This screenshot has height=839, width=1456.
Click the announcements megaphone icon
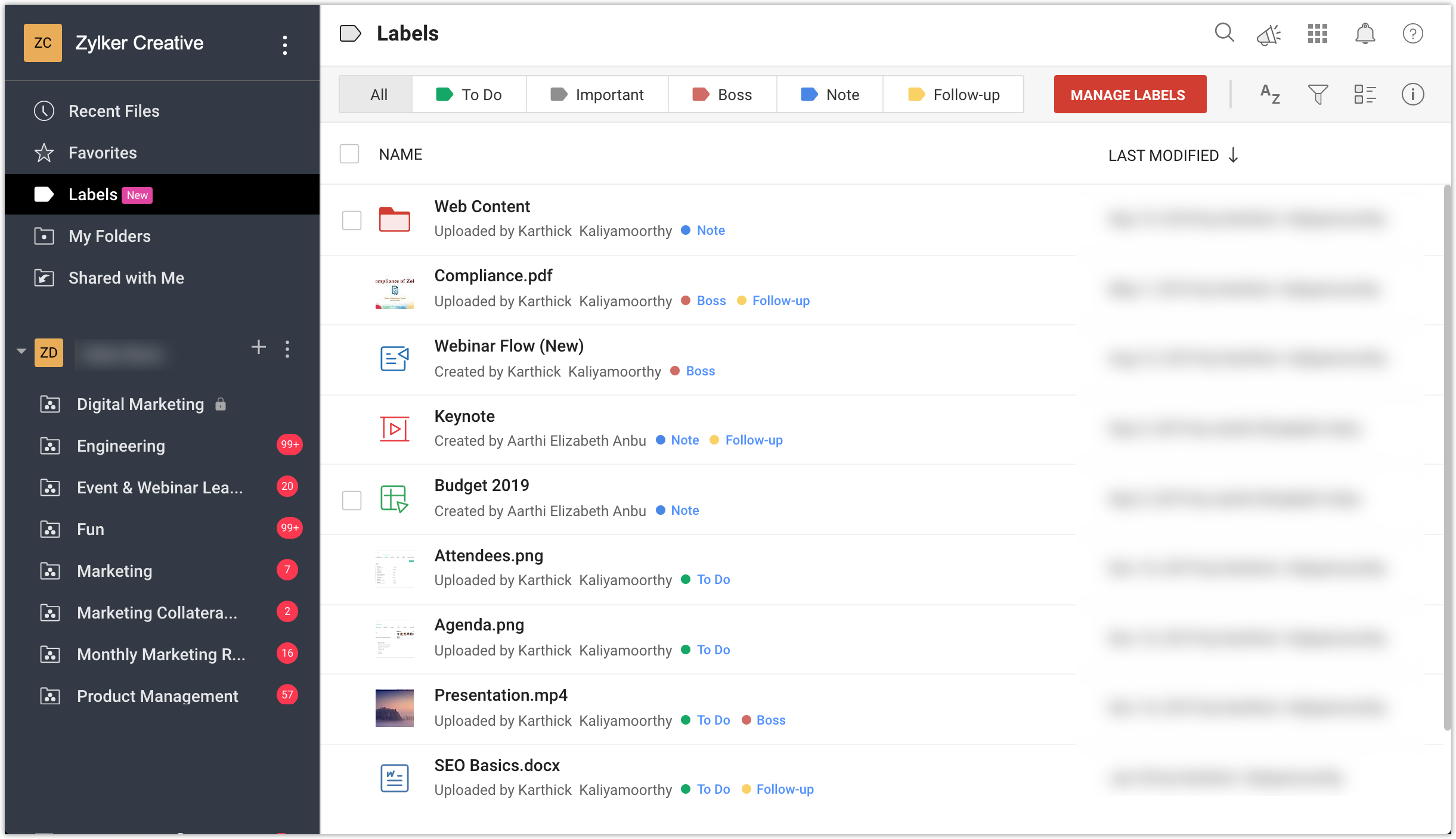tap(1269, 35)
